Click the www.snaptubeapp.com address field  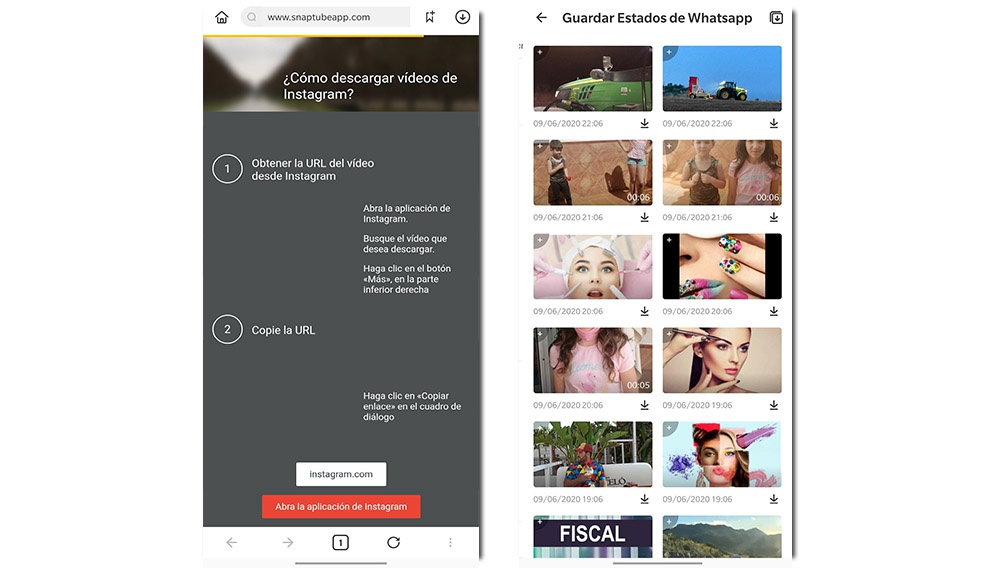325,17
